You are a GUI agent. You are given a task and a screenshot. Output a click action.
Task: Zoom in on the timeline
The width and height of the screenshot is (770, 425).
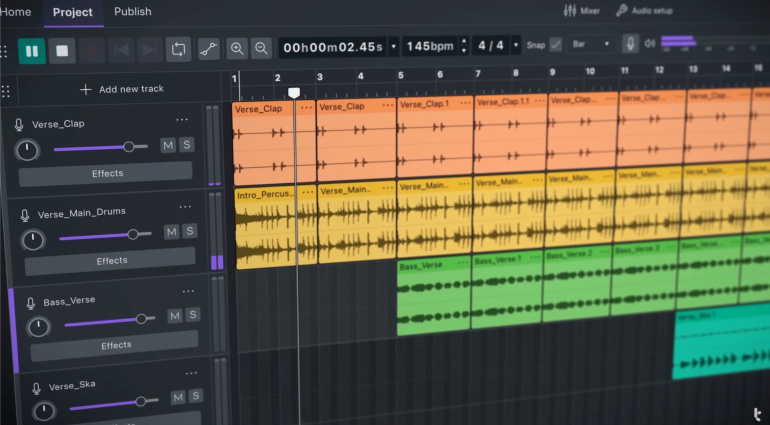click(x=237, y=48)
